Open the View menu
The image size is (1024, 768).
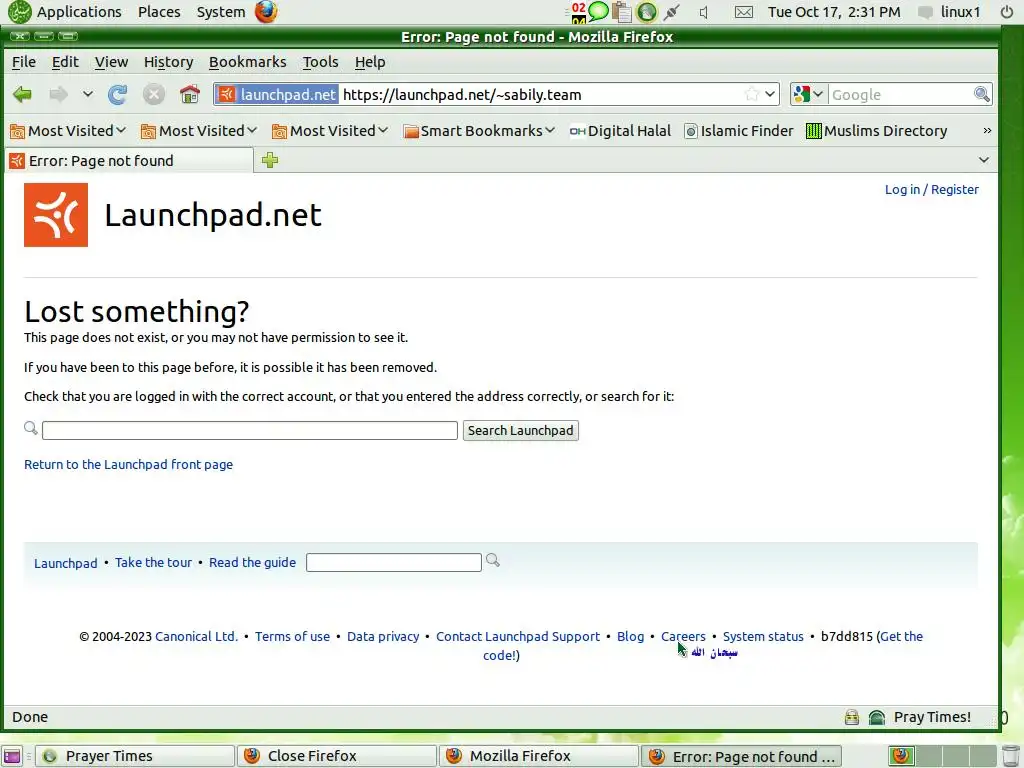tap(111, 62)
